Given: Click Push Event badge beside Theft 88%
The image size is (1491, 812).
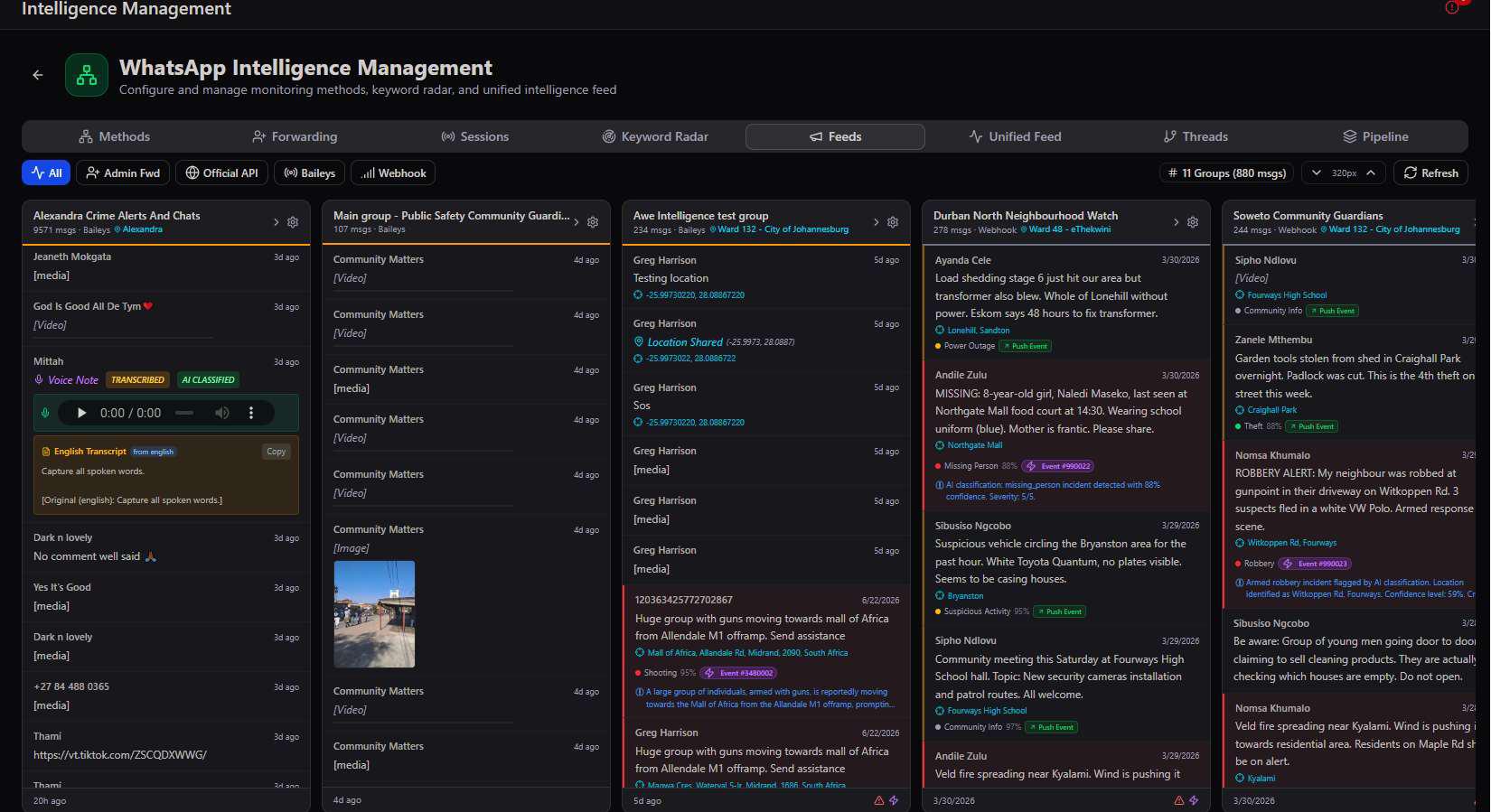Looking at the screenshot, I should pyautogui.click(x=1312, y=426).
